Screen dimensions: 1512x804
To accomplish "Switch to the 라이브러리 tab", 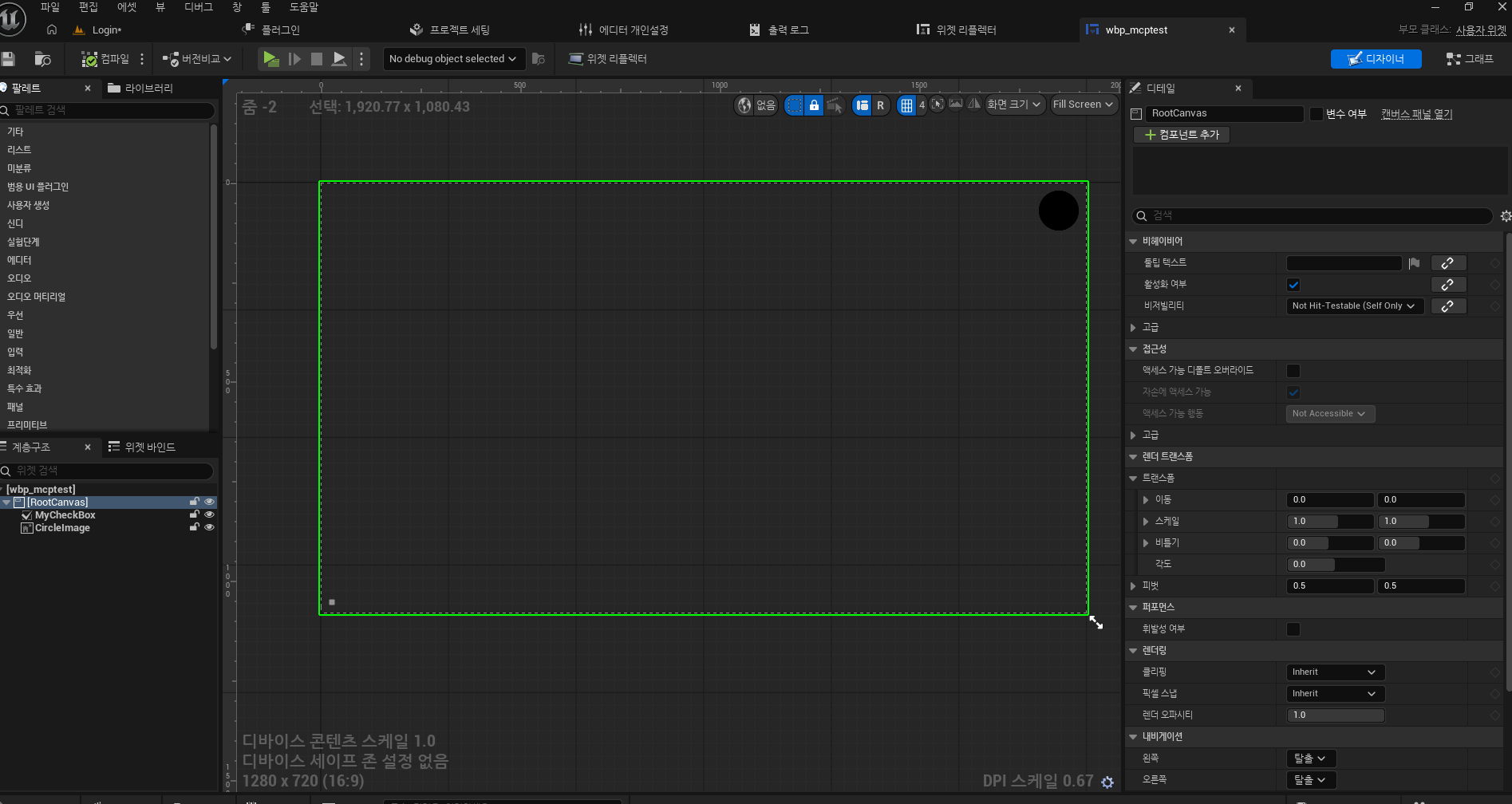I will (140, 88).
